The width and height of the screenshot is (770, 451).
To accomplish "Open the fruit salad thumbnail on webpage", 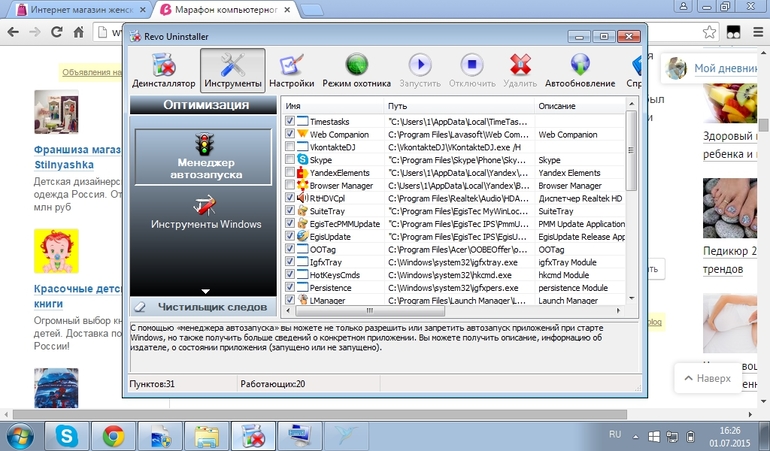I will (730, 103).
